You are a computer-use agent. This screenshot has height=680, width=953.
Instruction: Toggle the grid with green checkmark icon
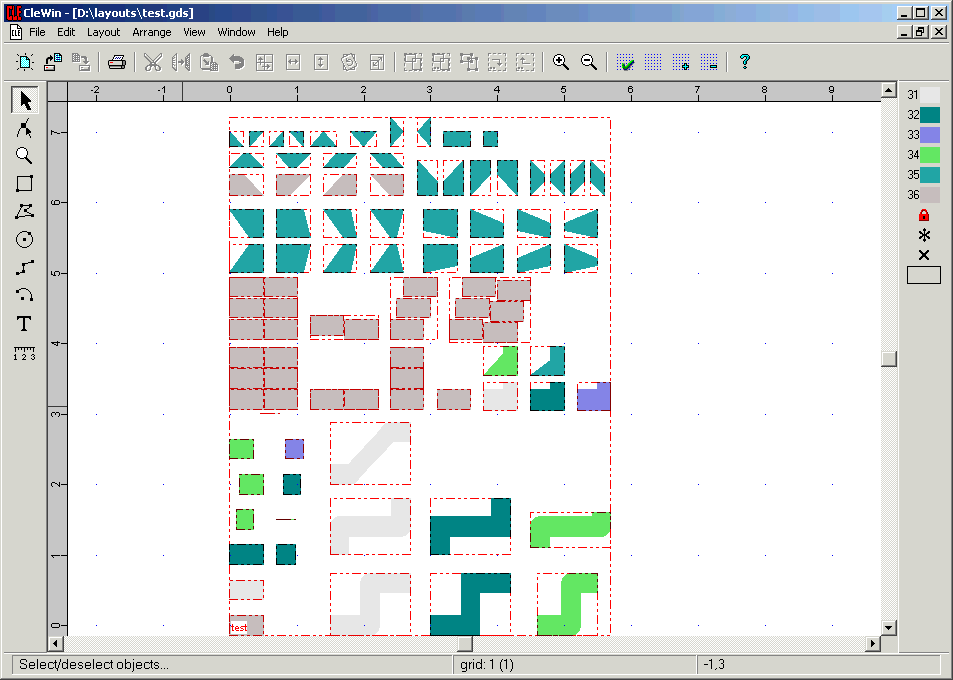click(x=625, y=62)
